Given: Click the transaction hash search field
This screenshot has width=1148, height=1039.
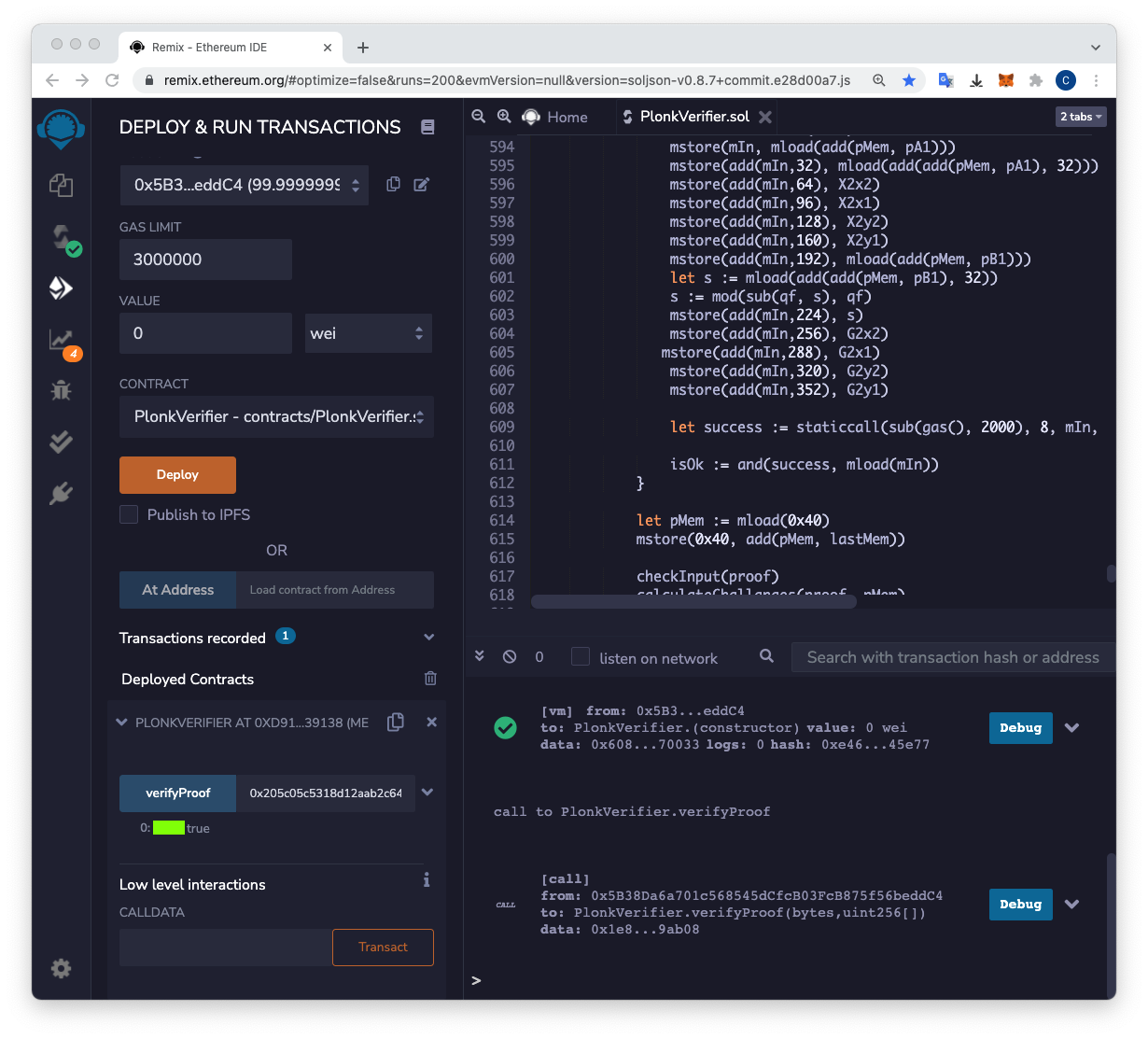Looking at the screenshot, I should tap(953, 657).
